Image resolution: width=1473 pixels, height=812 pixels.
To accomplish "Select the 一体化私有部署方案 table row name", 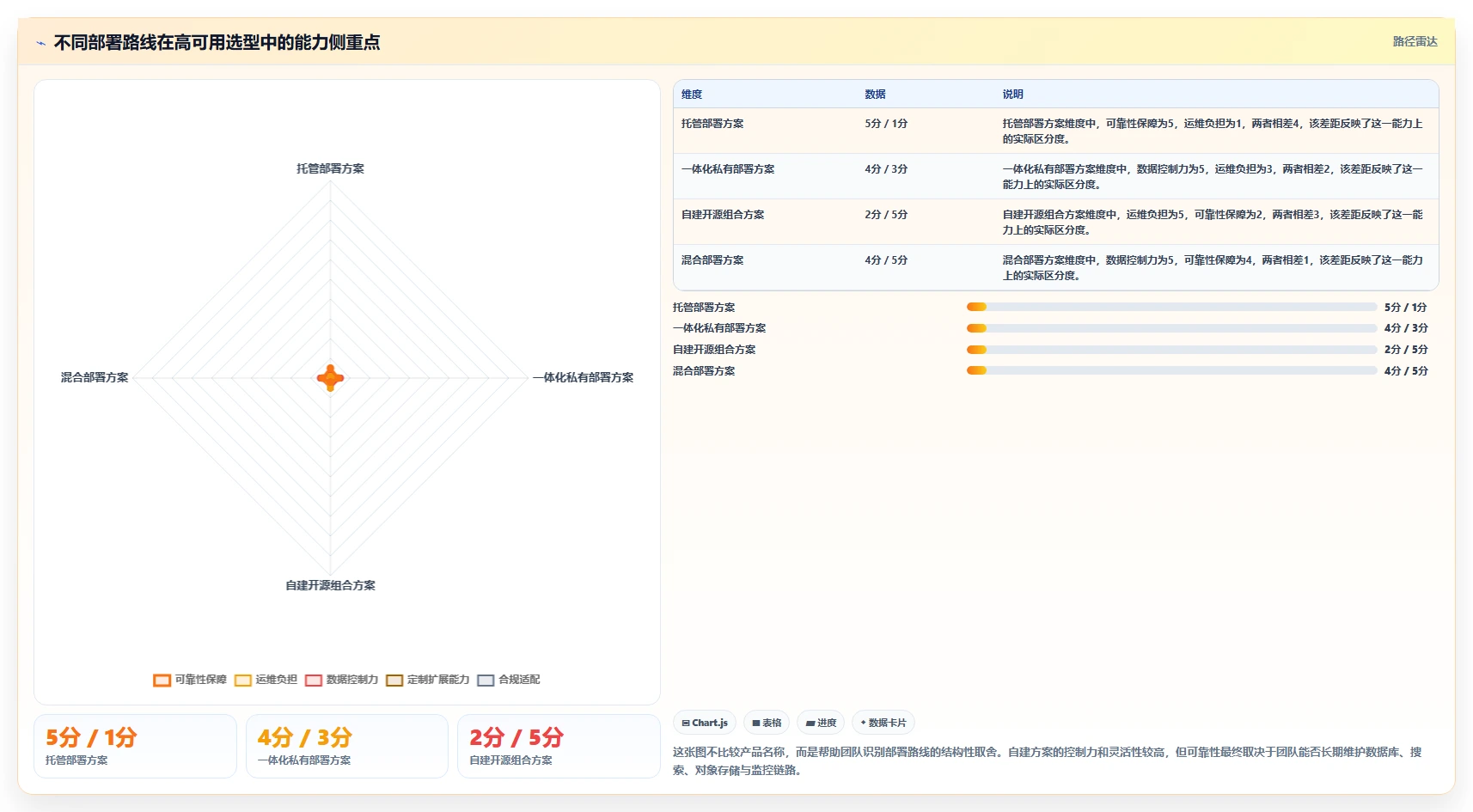I will pyautogui.click(x=728, y=169).
